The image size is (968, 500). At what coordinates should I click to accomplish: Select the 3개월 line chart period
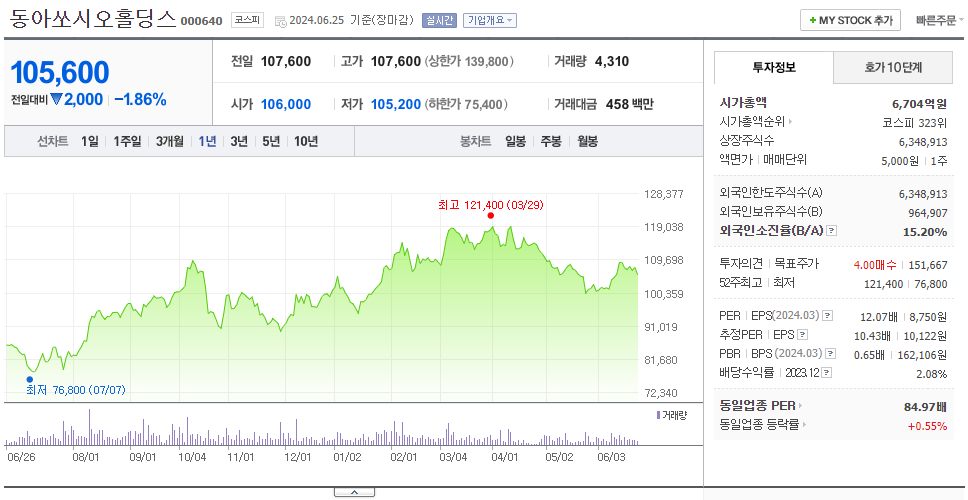170,141
